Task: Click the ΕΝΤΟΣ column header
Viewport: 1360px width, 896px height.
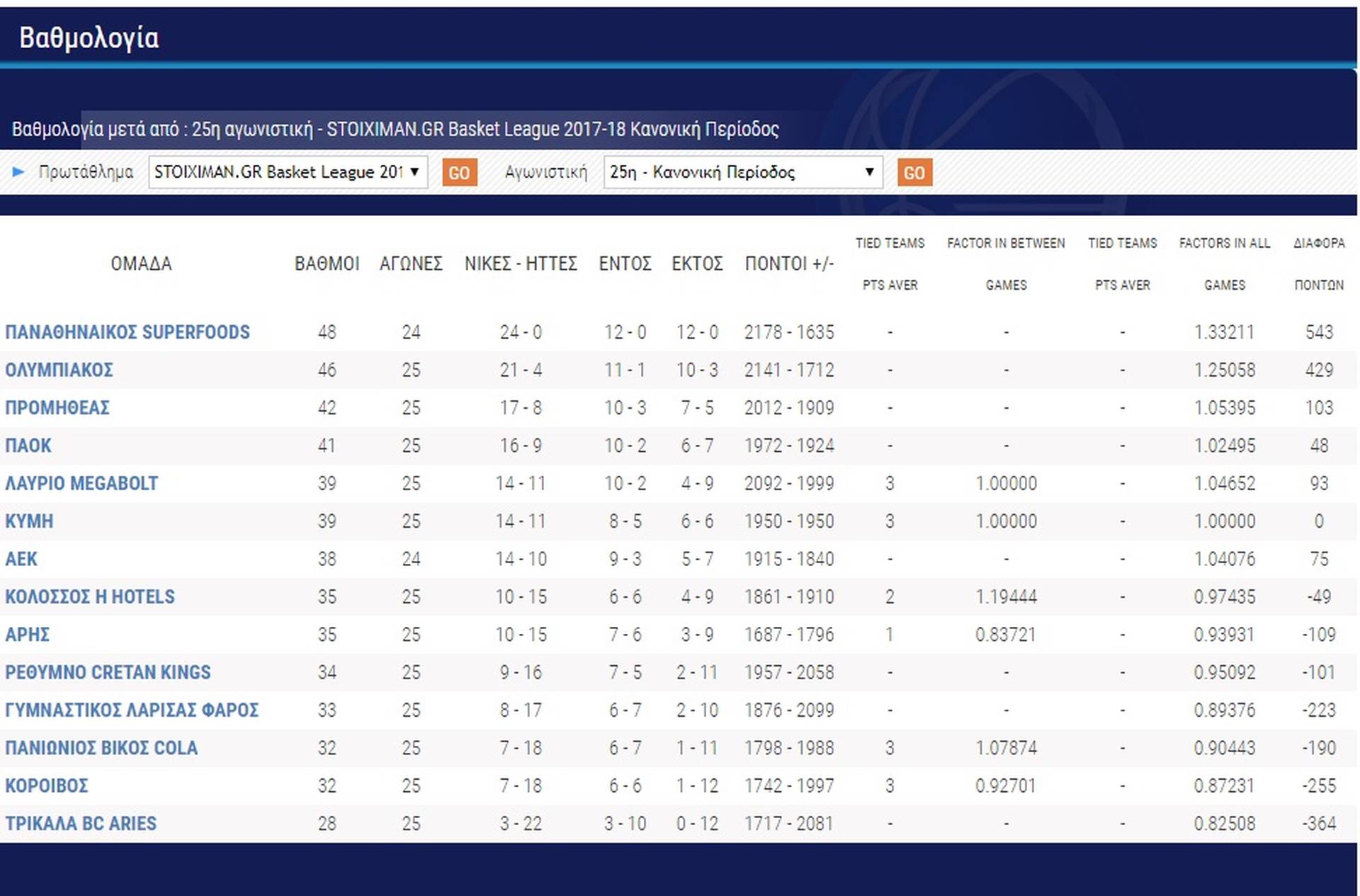Action: (625, 263)
